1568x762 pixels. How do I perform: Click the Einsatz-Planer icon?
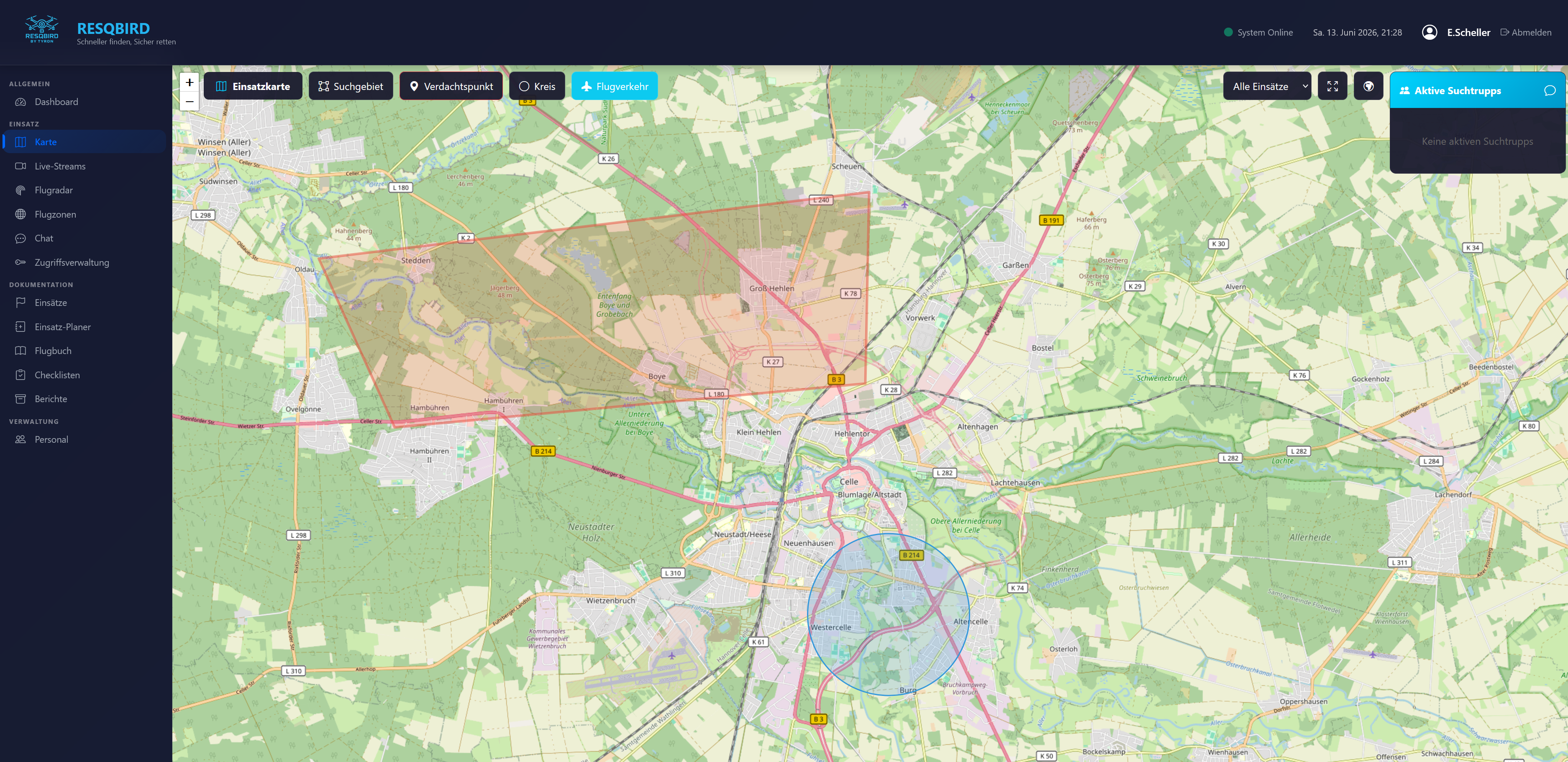(20, 327)
